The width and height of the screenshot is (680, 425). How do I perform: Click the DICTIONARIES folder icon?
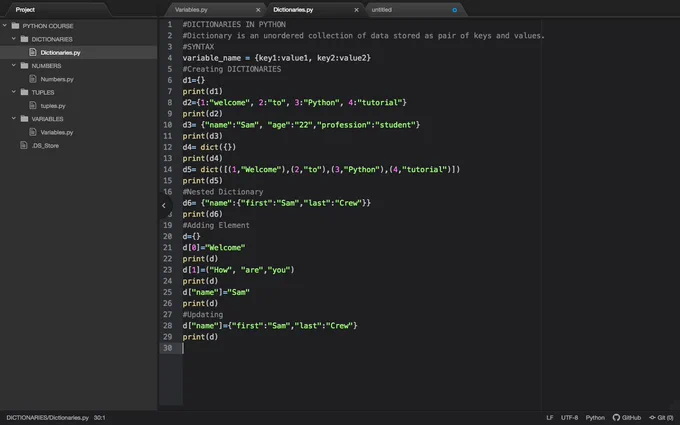24,39
